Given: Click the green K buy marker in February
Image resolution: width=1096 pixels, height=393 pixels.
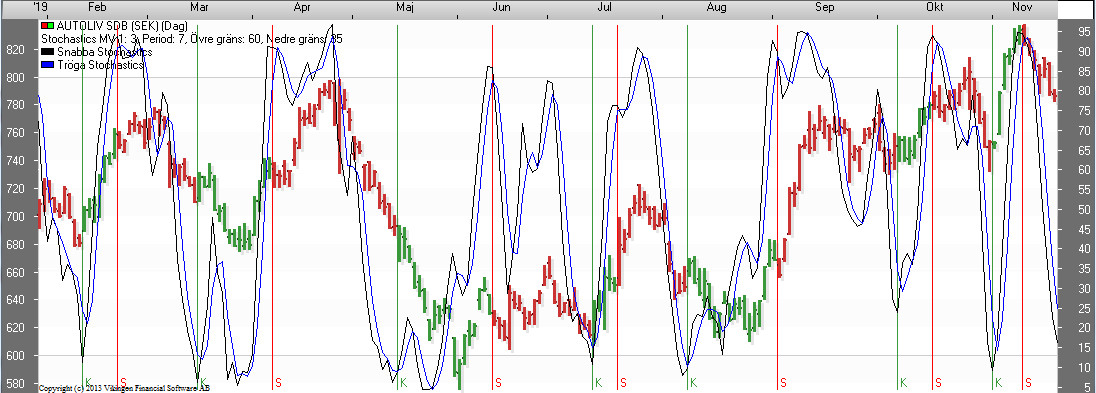Looking at the screenshot, I should (x=88, y=382).
